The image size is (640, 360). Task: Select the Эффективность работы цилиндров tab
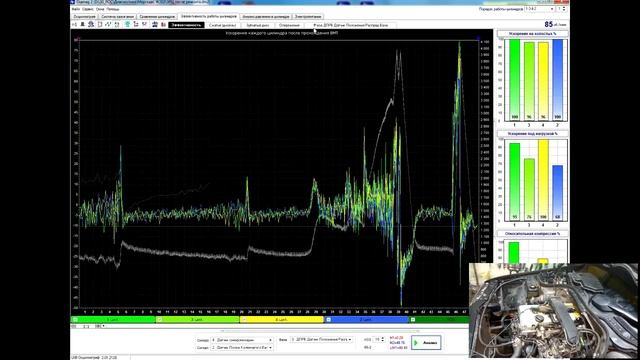pos(209,16)
